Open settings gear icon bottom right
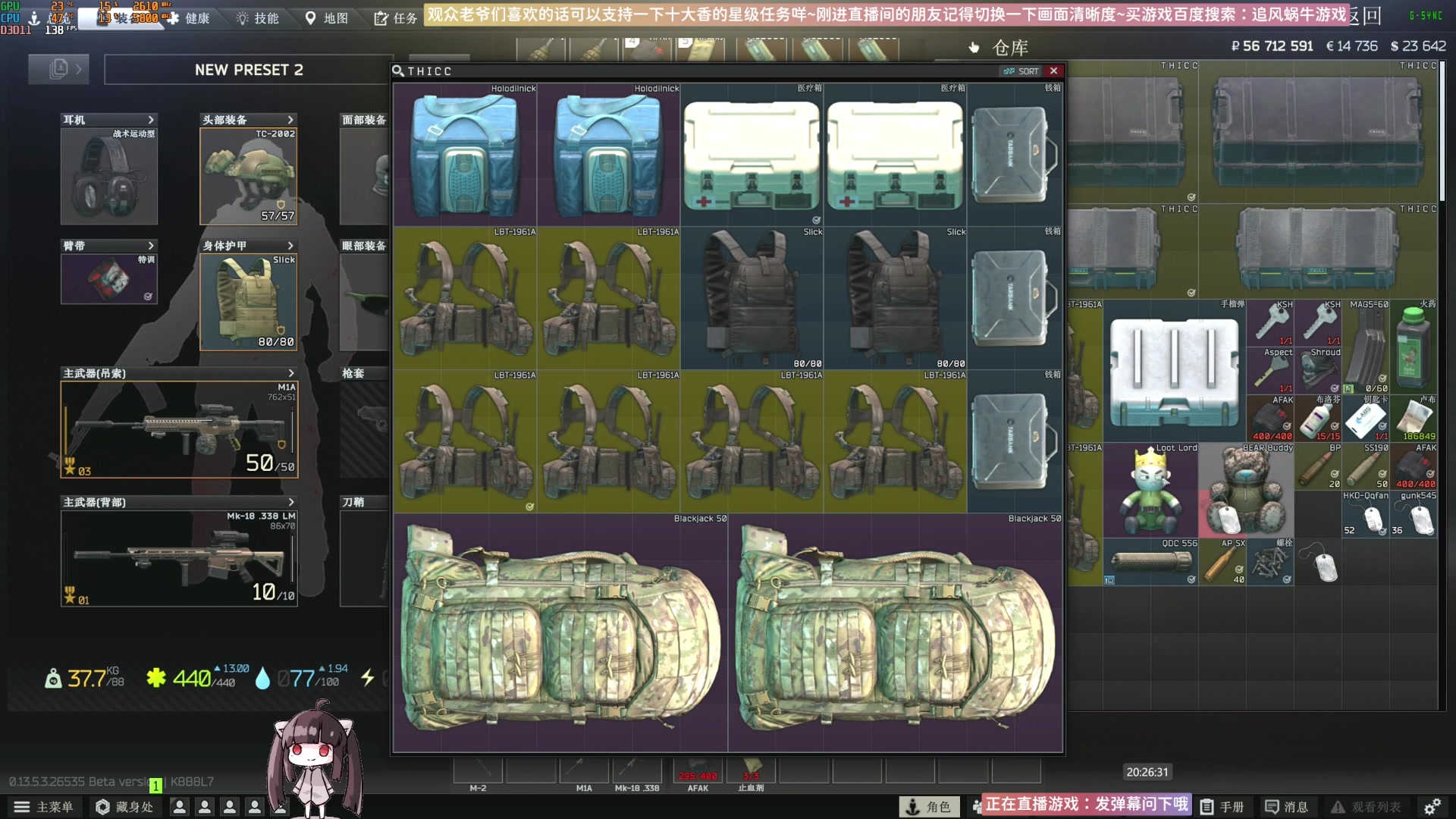Image resolution: width=1456 pixels, height=819 pixels. (x=1432, y=807)
